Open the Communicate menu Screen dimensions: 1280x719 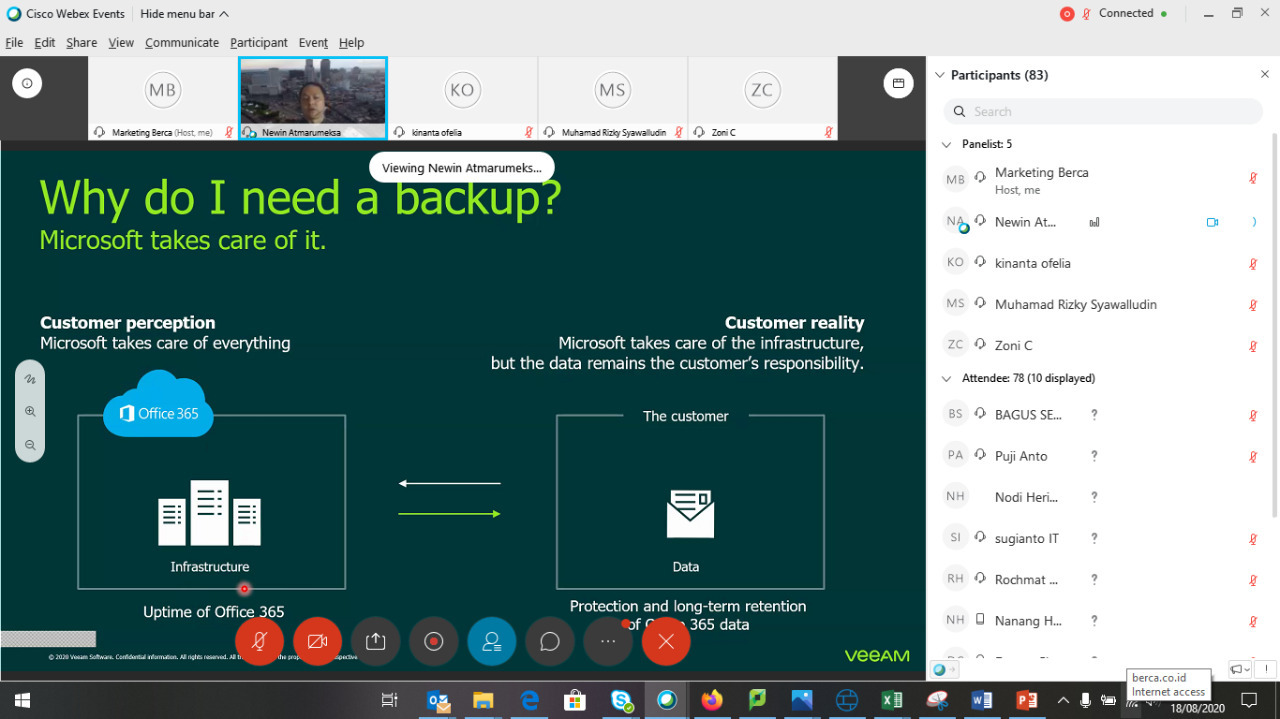(181, 43)
